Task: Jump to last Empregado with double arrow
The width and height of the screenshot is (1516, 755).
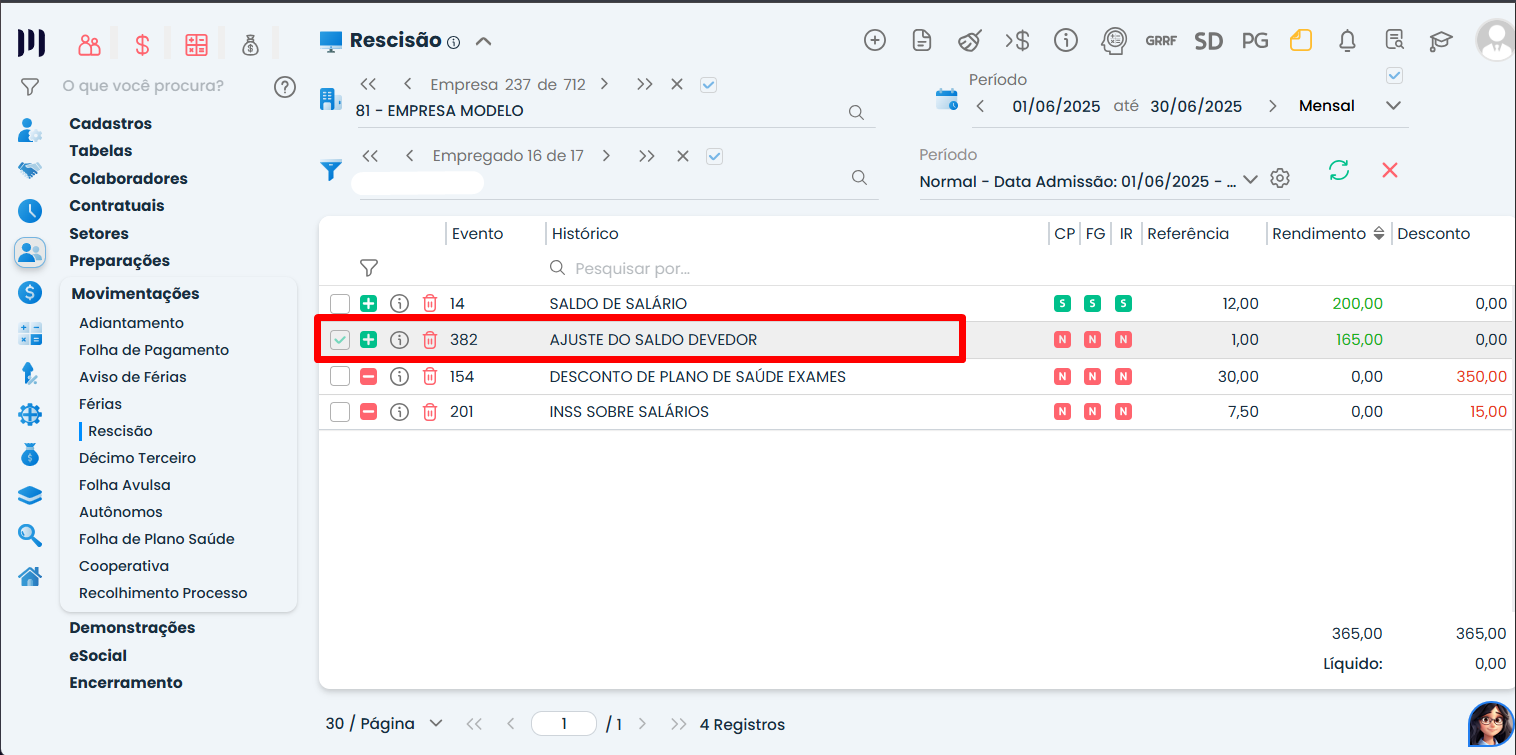Action: [x=647, y=156]
